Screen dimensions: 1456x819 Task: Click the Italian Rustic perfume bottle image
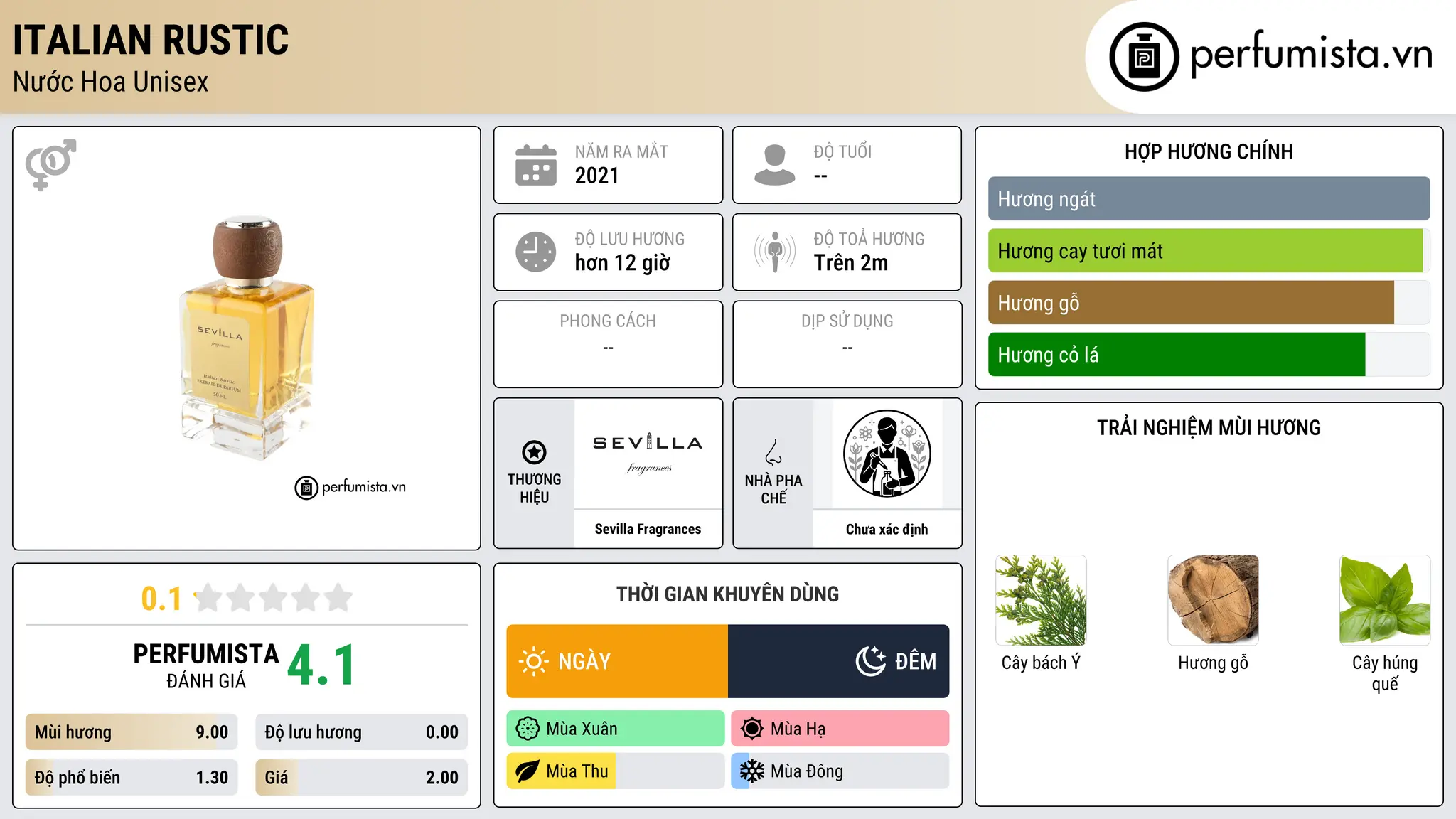coord(247,337)
